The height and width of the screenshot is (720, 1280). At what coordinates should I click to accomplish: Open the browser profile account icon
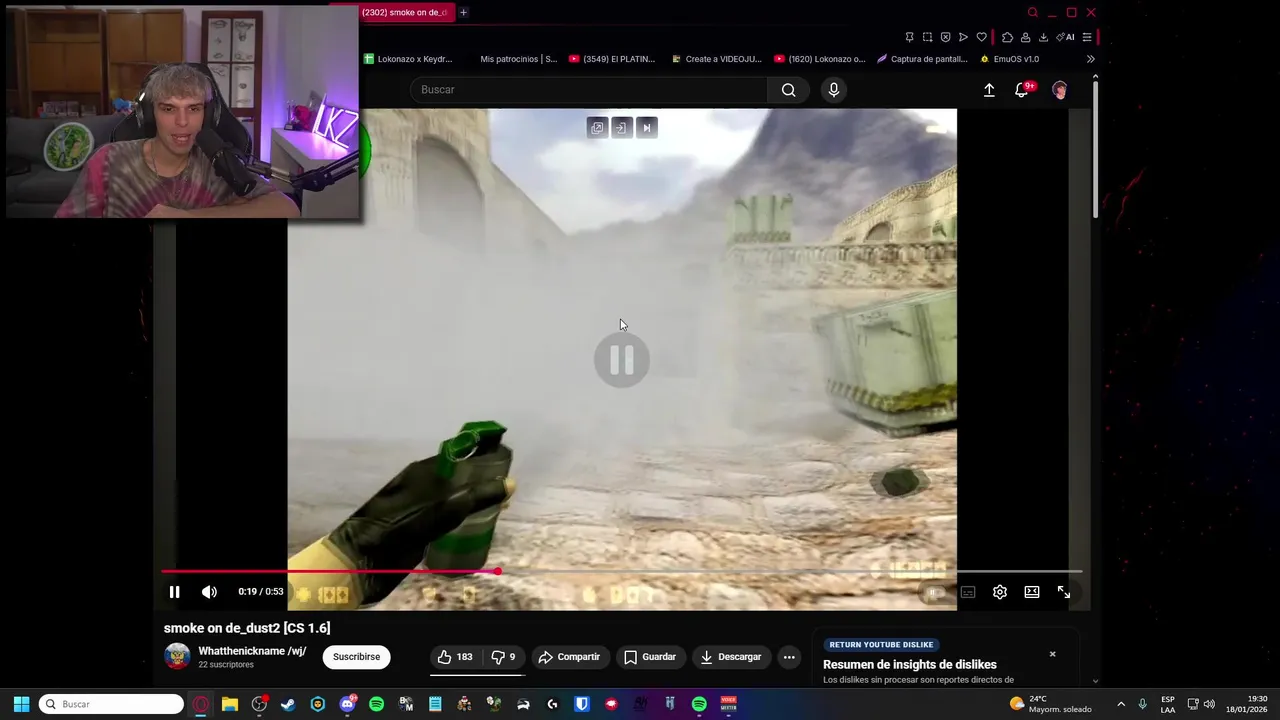click(1025, 37)
